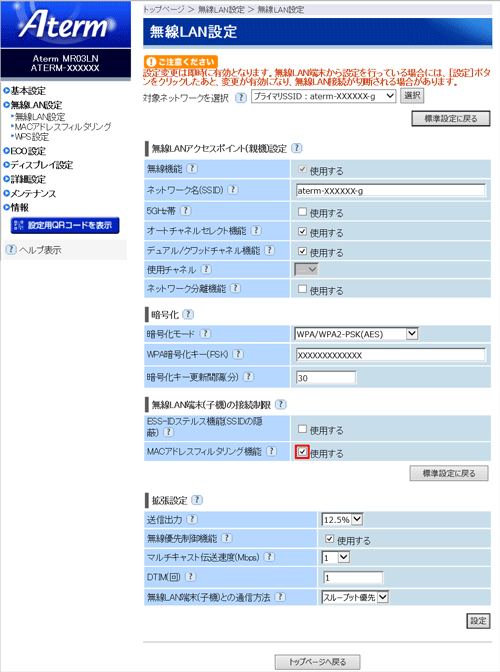Enable 5GHz帯 使用する checkbox
Viewport: 500px width, 672px height.
[302, 211]
